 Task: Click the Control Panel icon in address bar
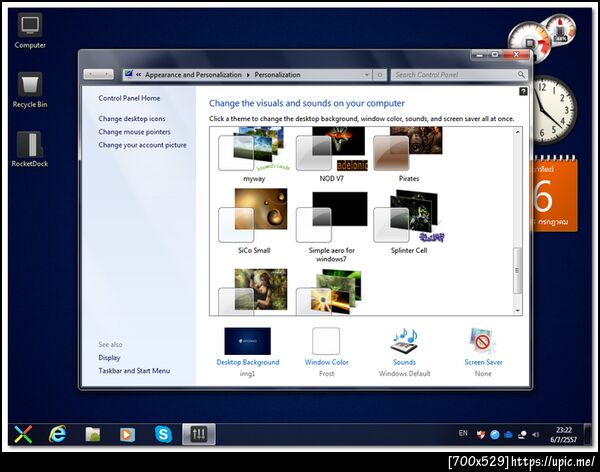coord(129,74)
